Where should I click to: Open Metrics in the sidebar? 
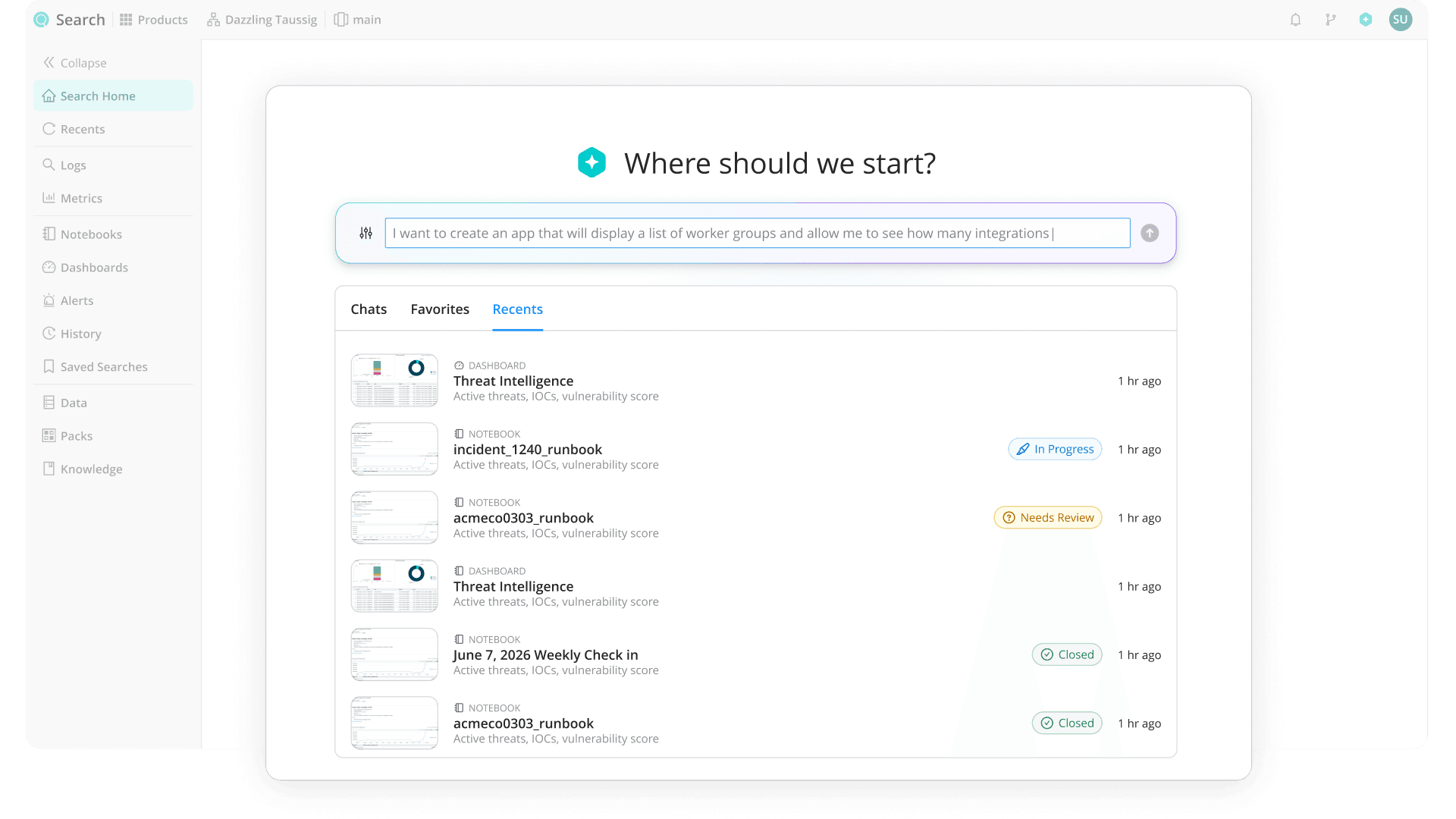[x=113, y=198]
